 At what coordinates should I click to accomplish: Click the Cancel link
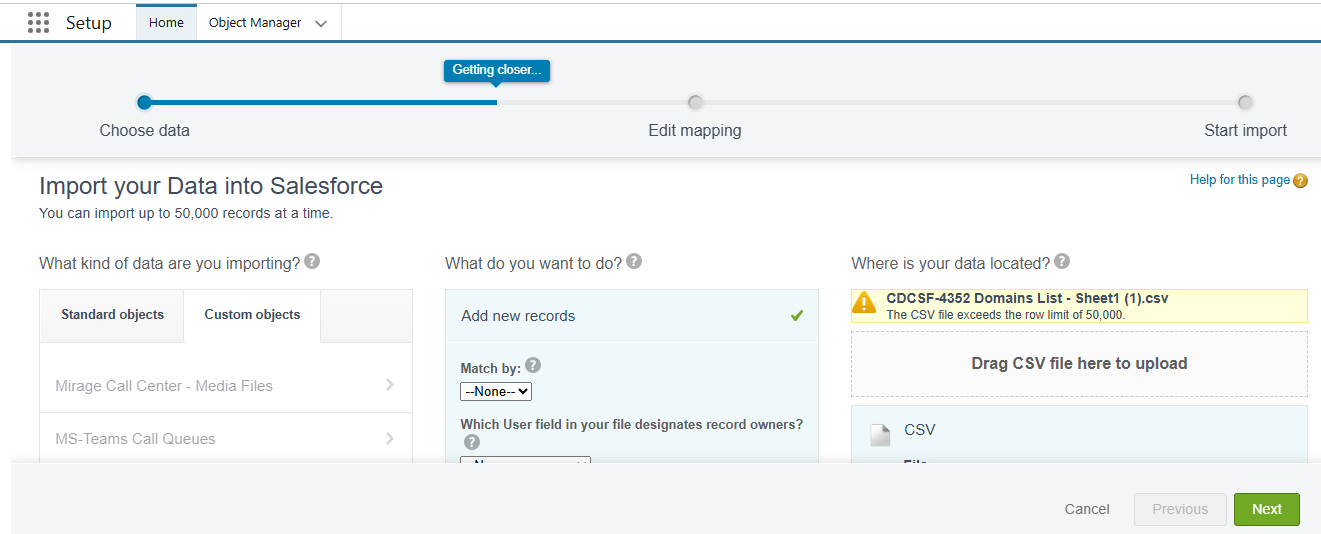pyautogui.click(x=1087, y=509)
